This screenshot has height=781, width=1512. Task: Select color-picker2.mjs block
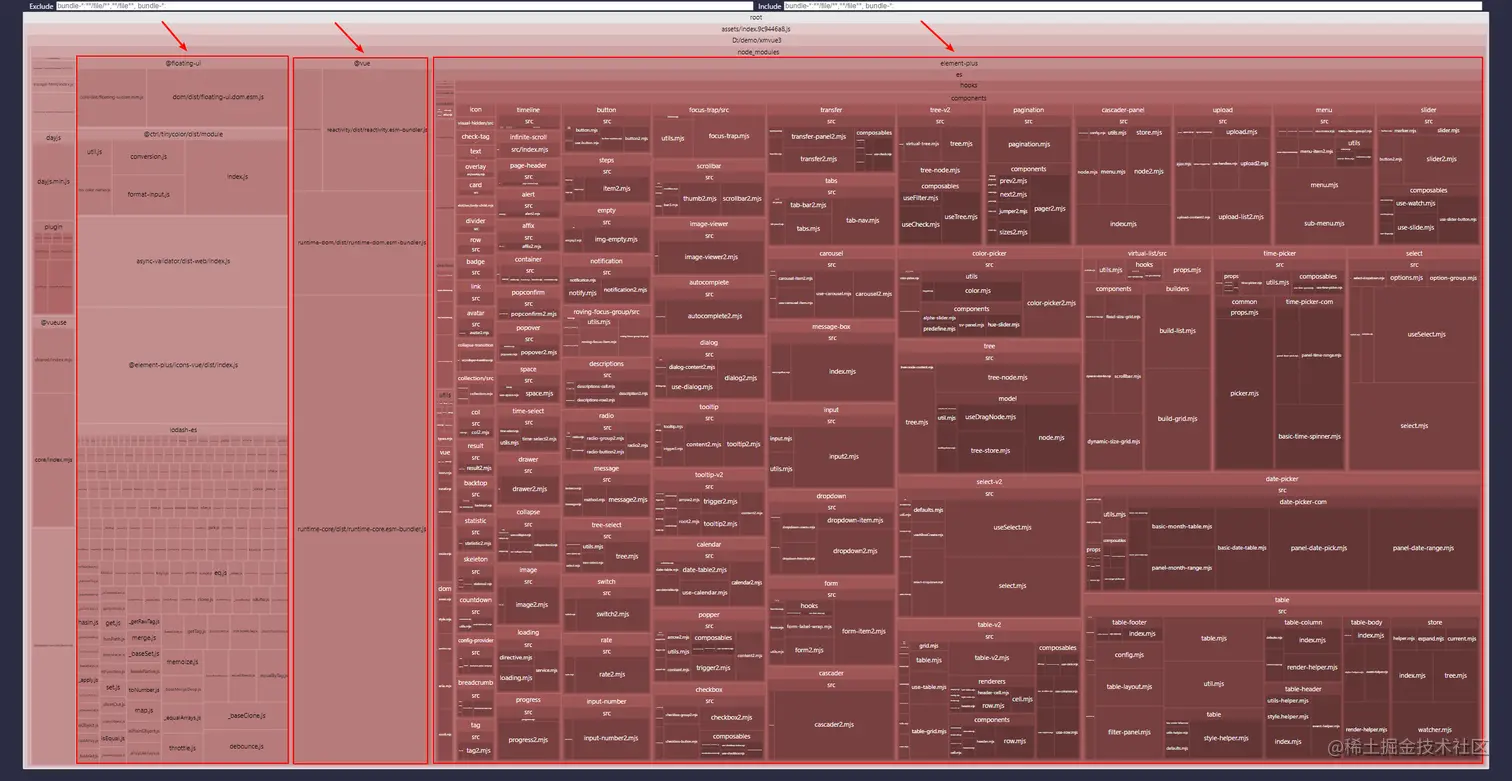(1051, 303)
